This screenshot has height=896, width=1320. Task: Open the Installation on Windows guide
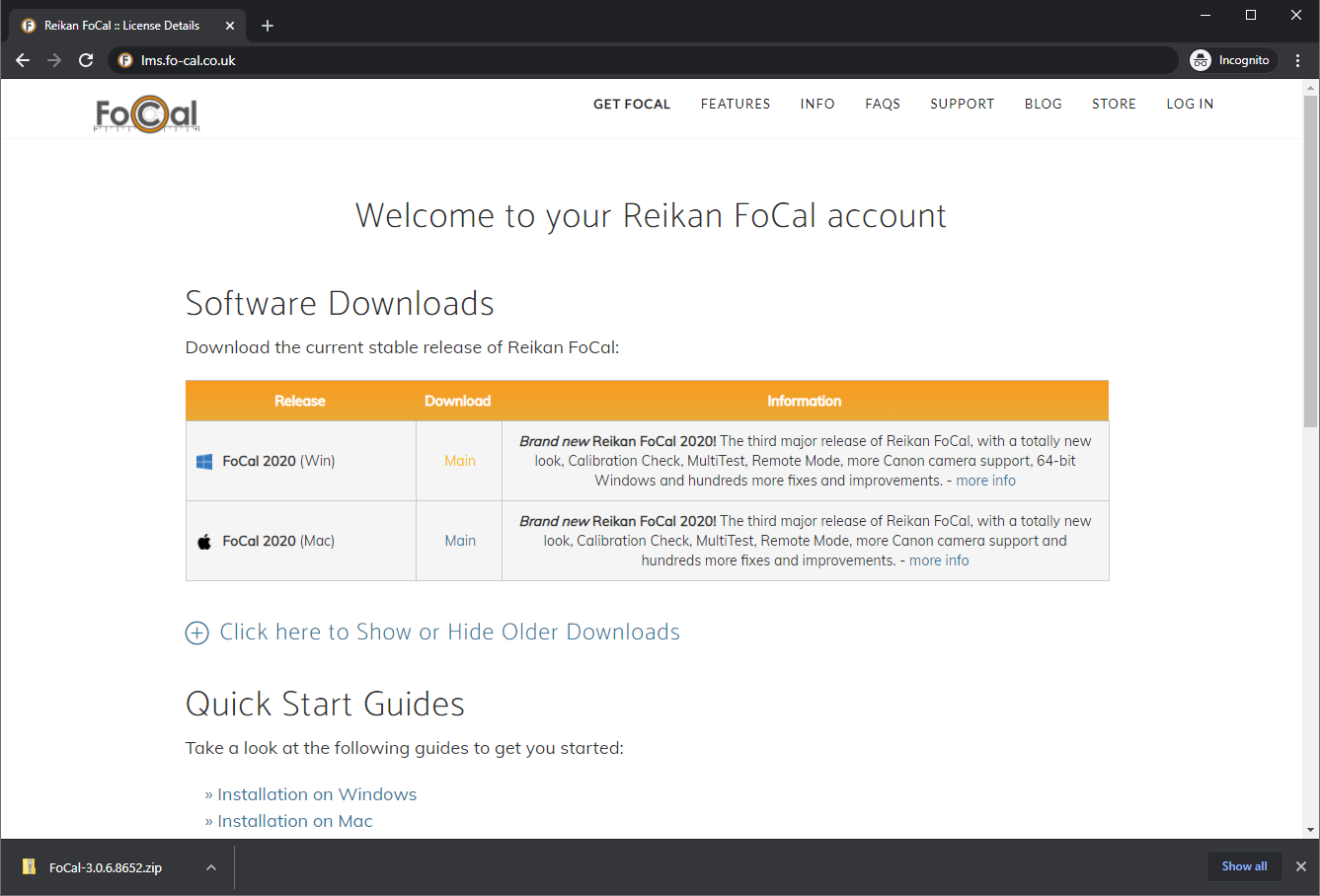(317, 794)
